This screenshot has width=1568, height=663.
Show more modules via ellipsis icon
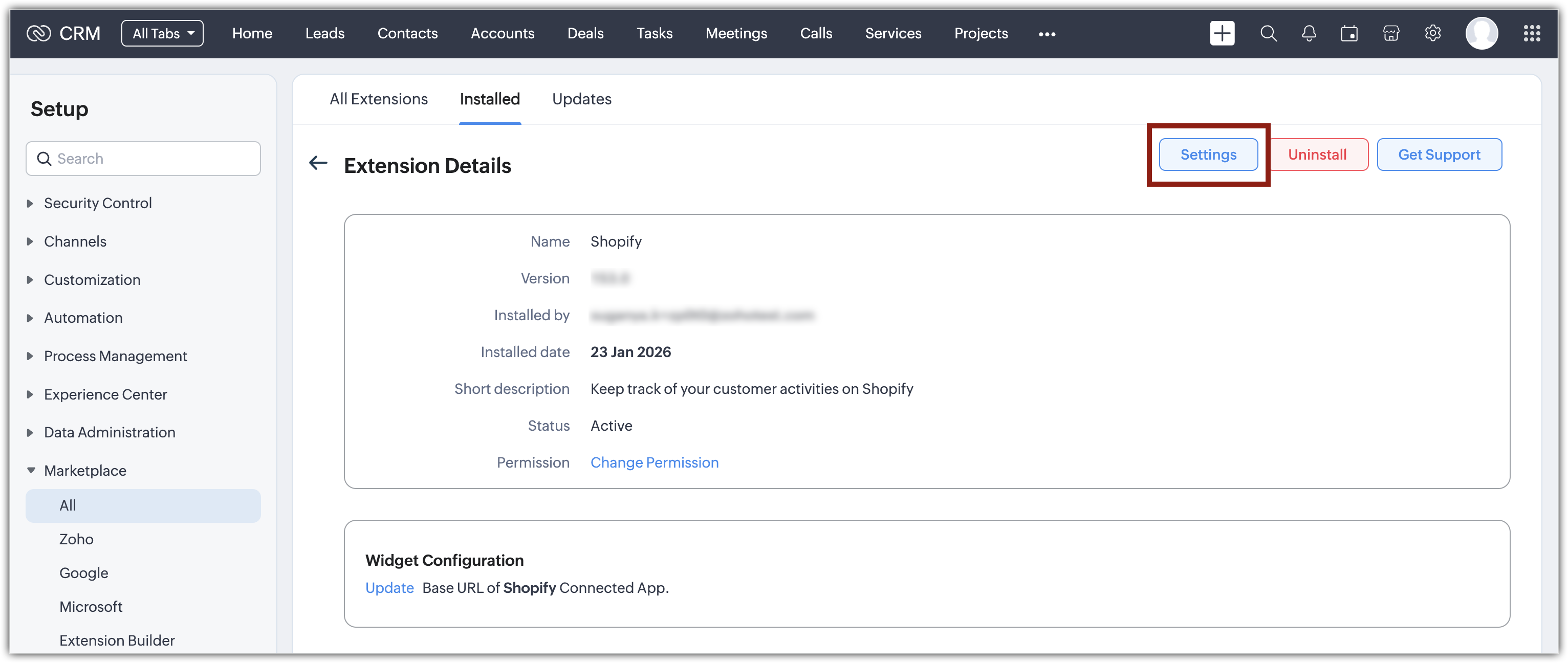1047,34
